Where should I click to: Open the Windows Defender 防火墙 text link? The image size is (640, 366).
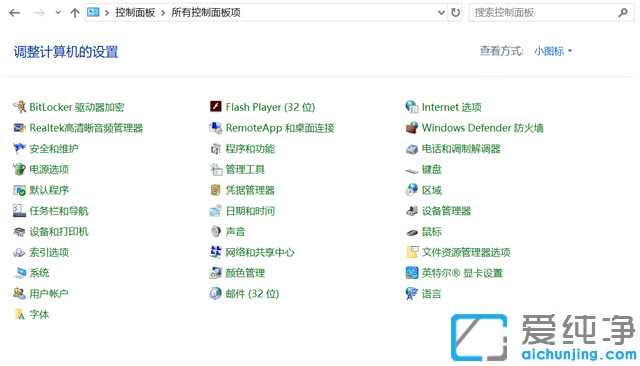pyautogui.click(x=482, y=128)
